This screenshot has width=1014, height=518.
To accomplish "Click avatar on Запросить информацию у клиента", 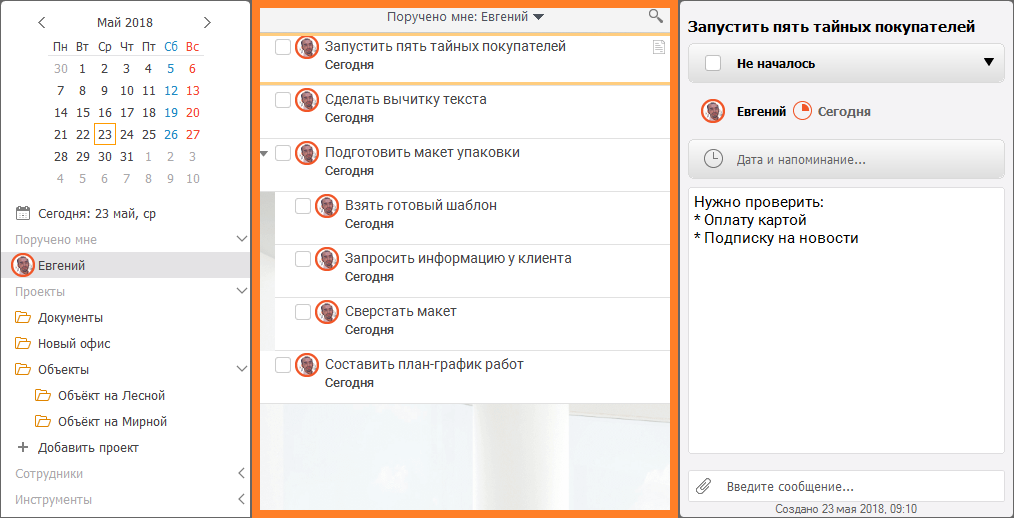I will pyautogui.click(x=327, y=259).
